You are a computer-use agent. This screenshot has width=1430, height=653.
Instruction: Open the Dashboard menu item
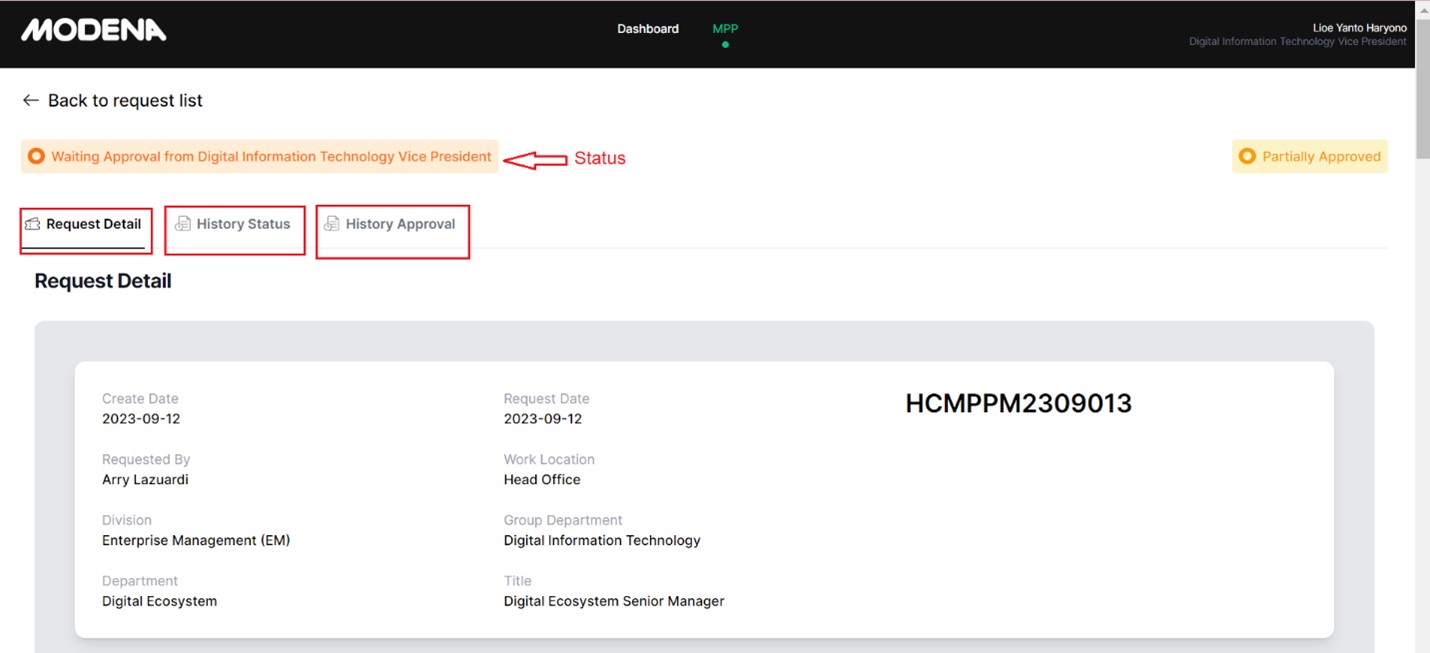tap(648, 29)
